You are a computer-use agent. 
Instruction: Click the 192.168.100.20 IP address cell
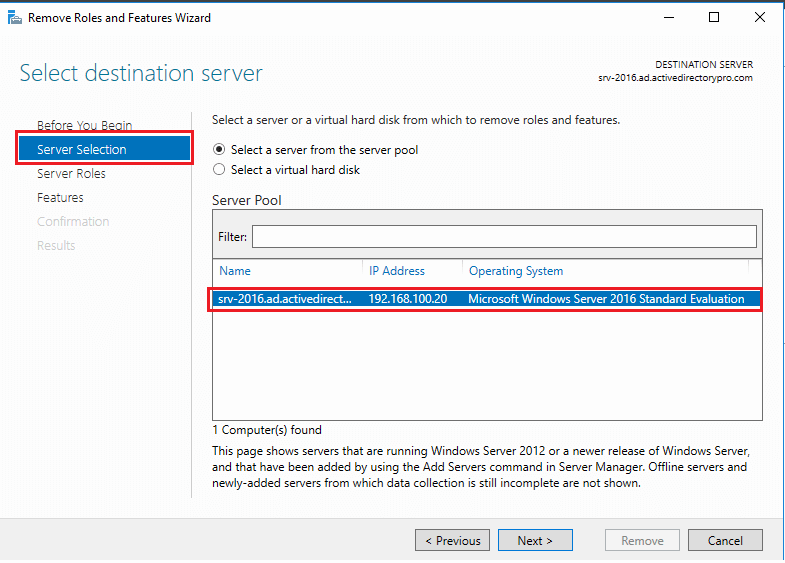pos(408,299)
